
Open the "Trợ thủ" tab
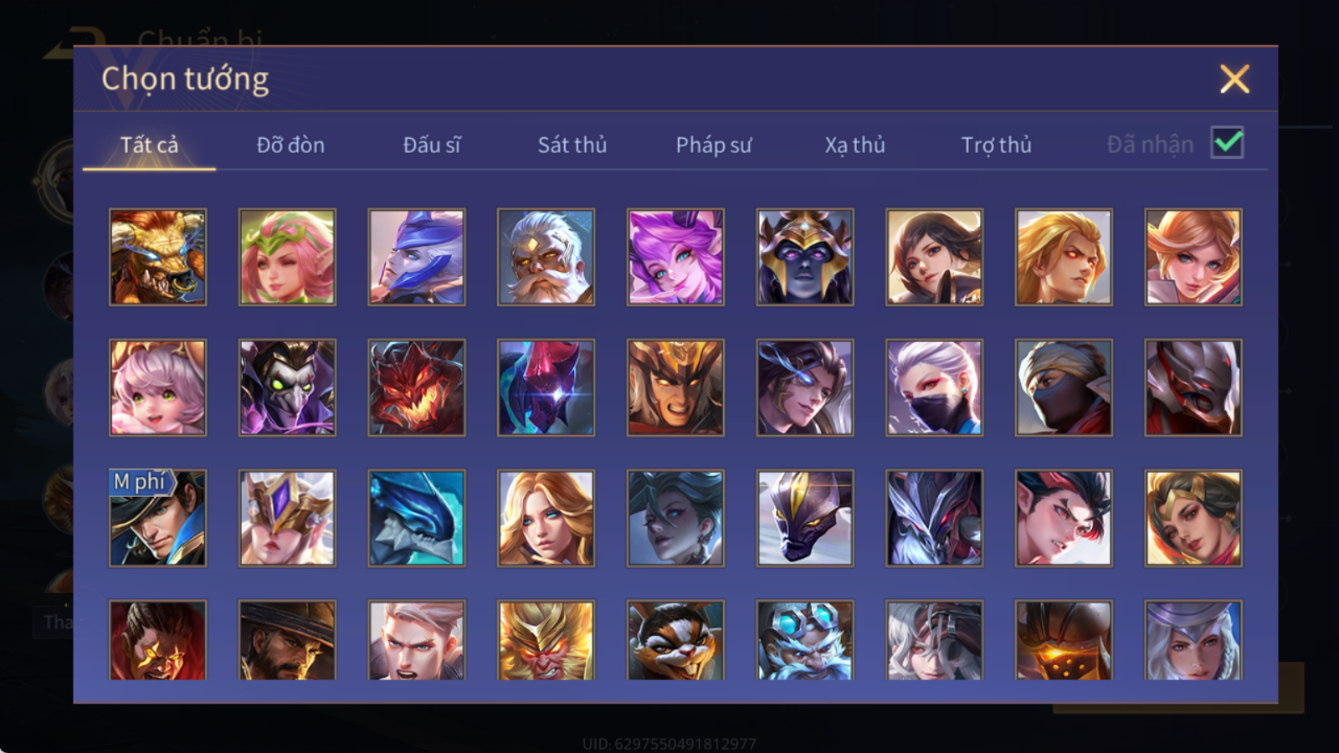click(x=996, y=145)
